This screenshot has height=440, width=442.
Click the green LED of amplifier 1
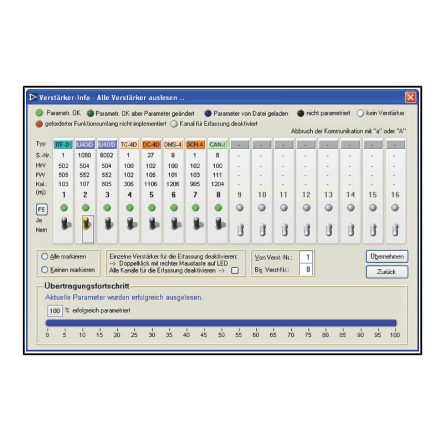click(x=64, y=208)
